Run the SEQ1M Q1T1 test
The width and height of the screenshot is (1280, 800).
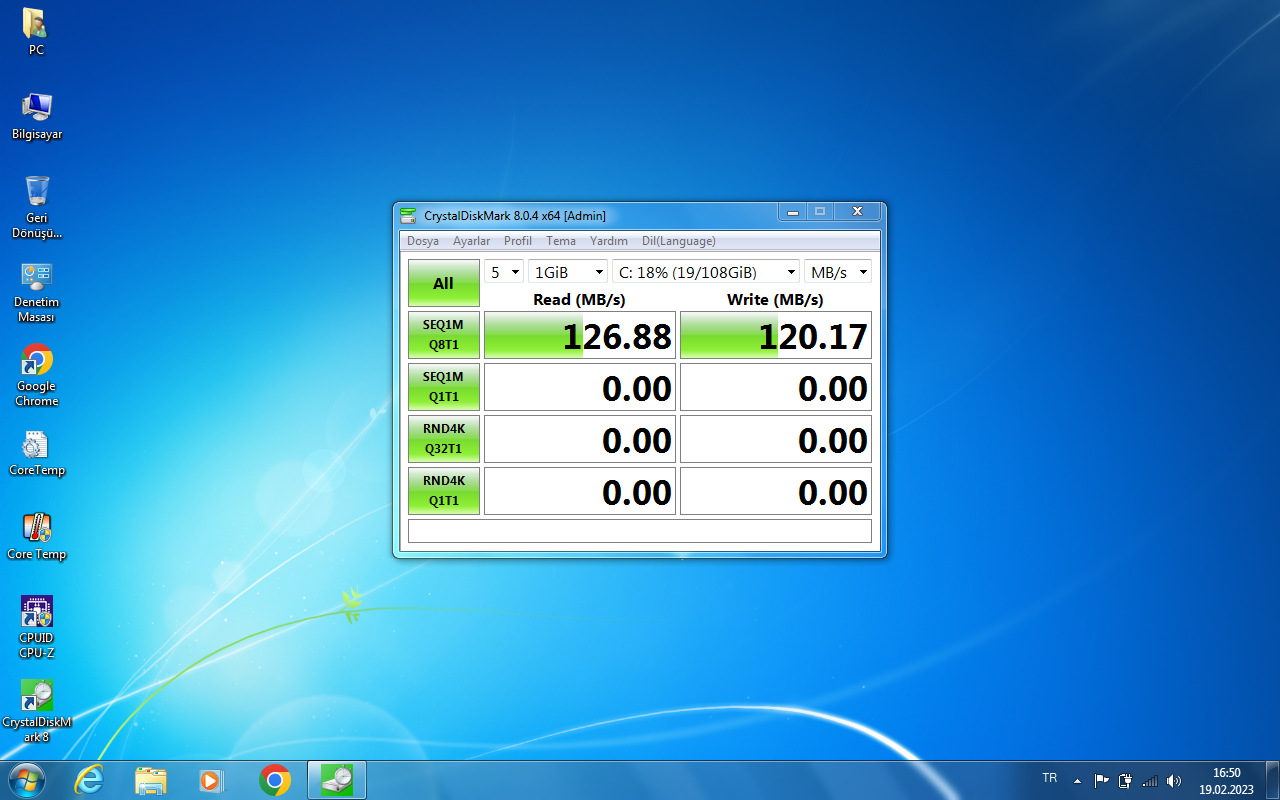pos(444,387)
